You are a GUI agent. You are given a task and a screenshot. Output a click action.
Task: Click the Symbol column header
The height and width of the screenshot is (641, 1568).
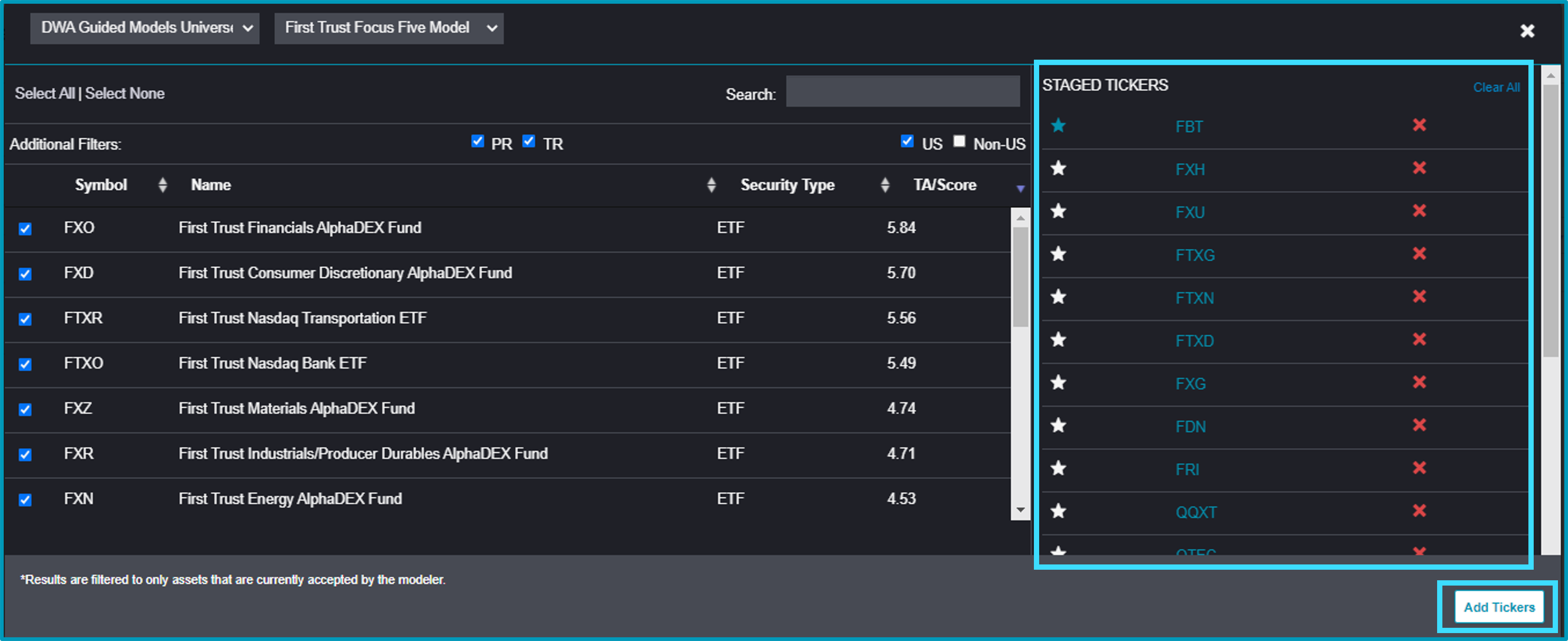101,185
